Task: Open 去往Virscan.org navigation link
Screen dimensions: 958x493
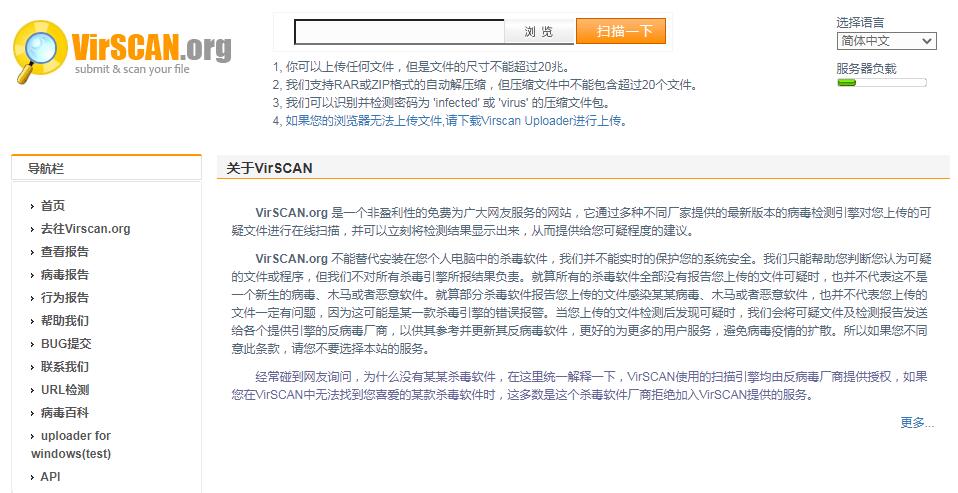Action: (x=85, y=229)
